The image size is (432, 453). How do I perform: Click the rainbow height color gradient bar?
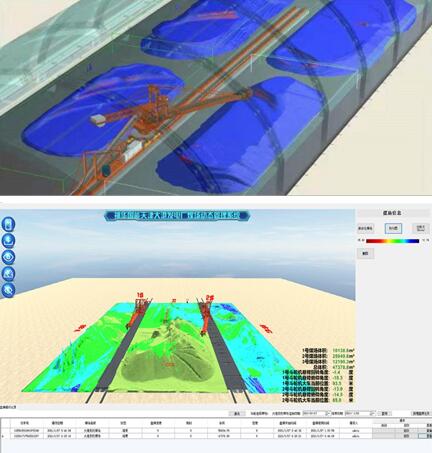[x=392, y=241]
